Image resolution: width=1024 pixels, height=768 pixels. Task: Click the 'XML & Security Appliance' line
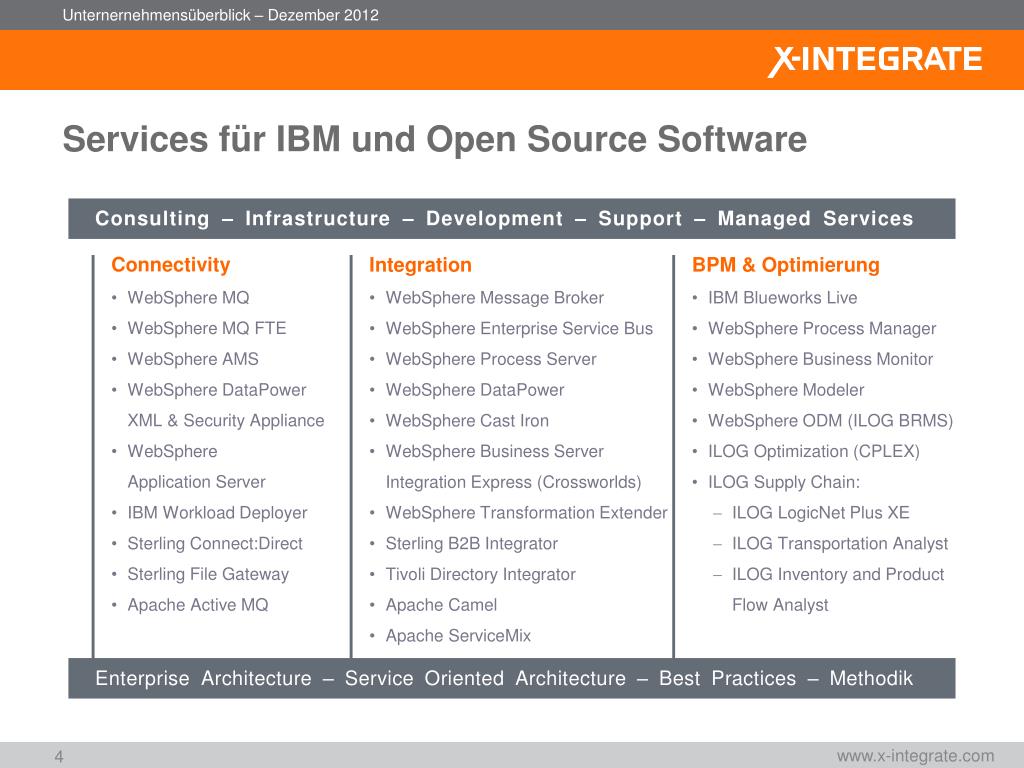[226, 421]
